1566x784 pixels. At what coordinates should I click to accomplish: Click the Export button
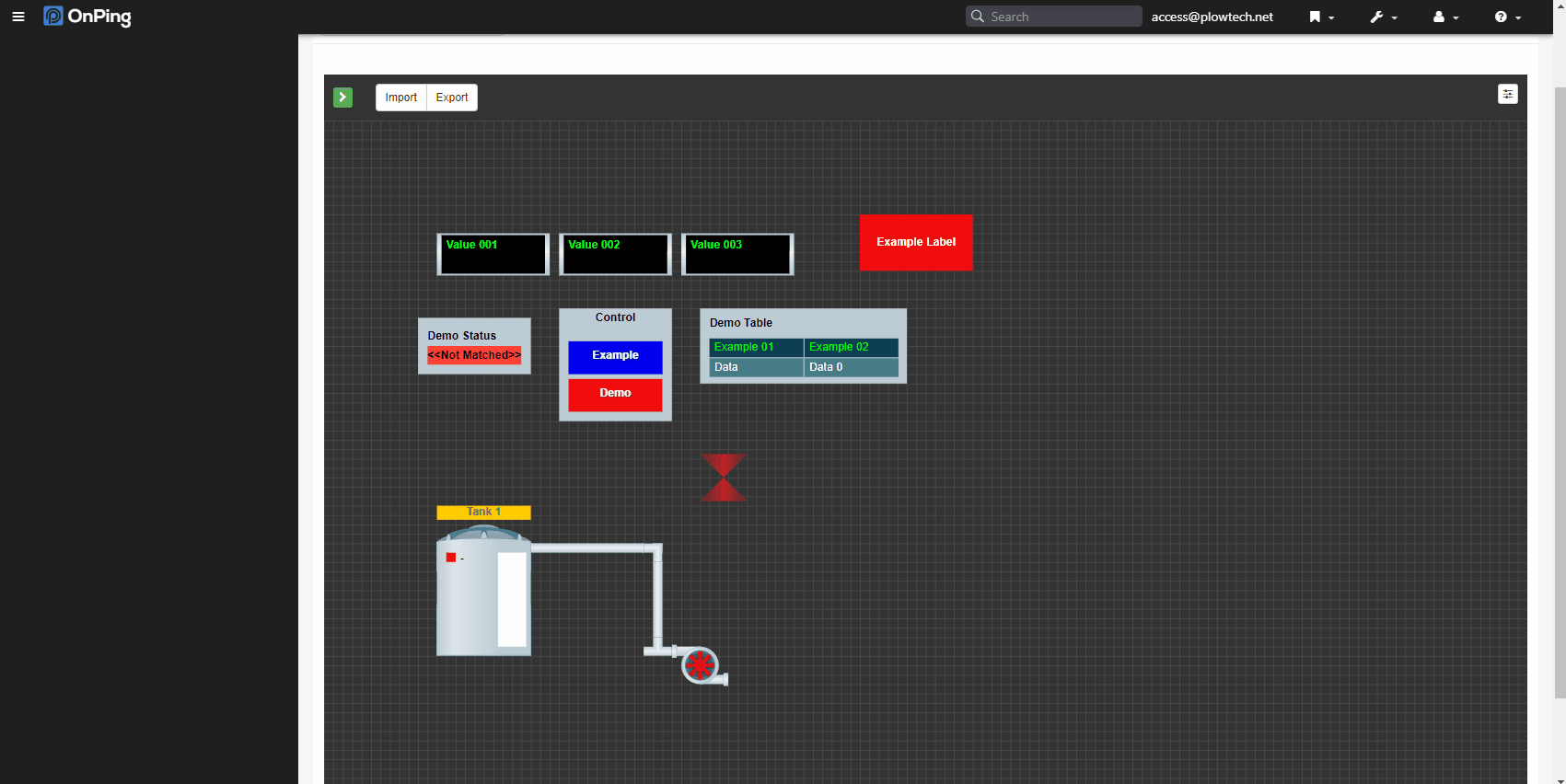[452, 98]
